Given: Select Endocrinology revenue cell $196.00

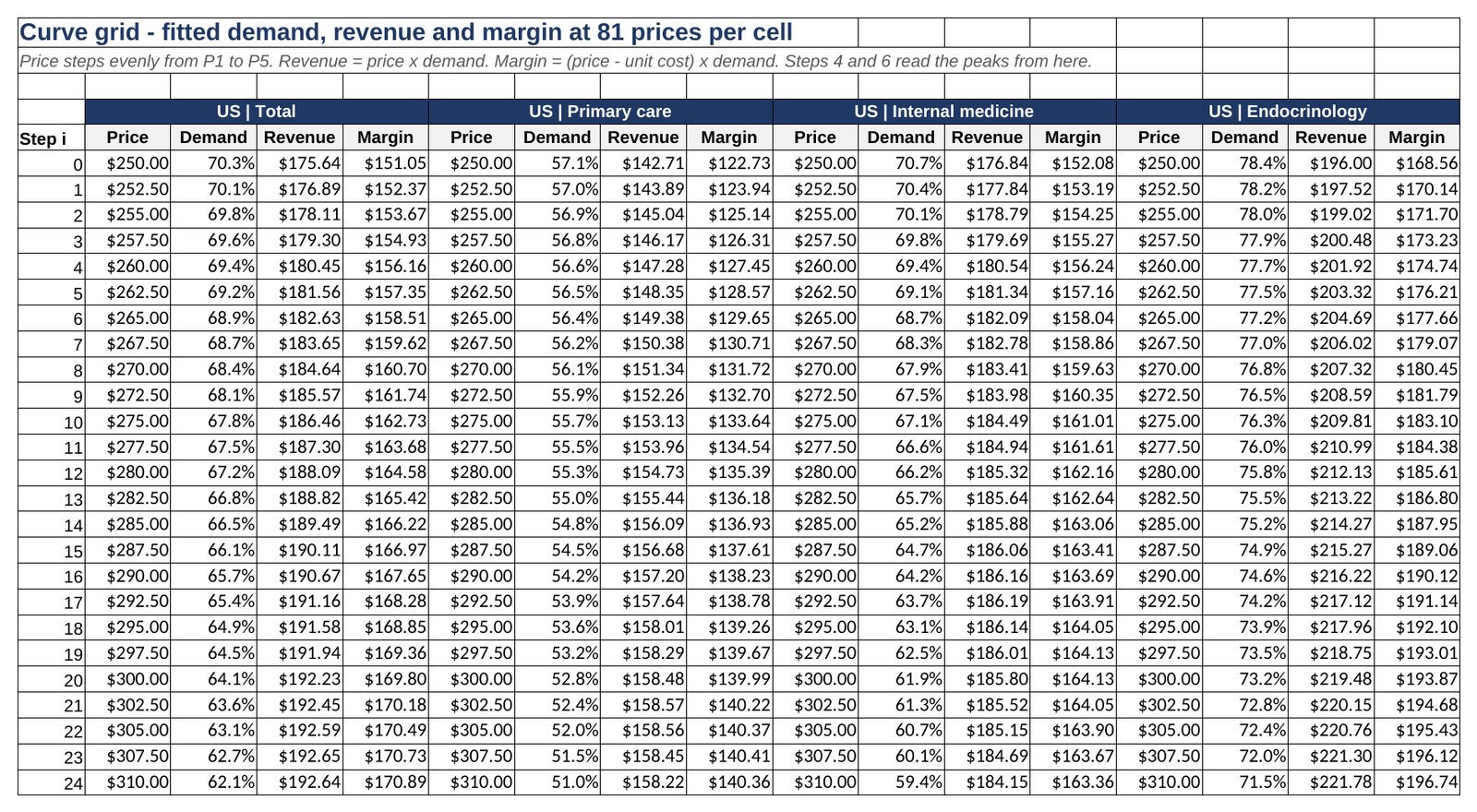Looking at the screenshot, I should point(1331,163).
